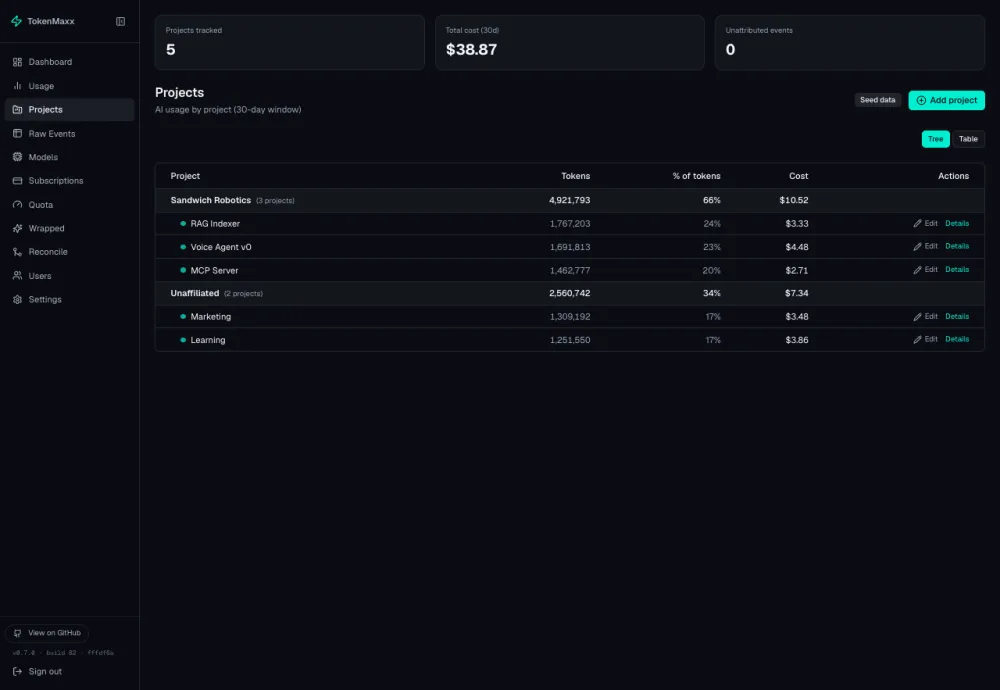
Task: Click the % of tokens column header
Action: 696,176
